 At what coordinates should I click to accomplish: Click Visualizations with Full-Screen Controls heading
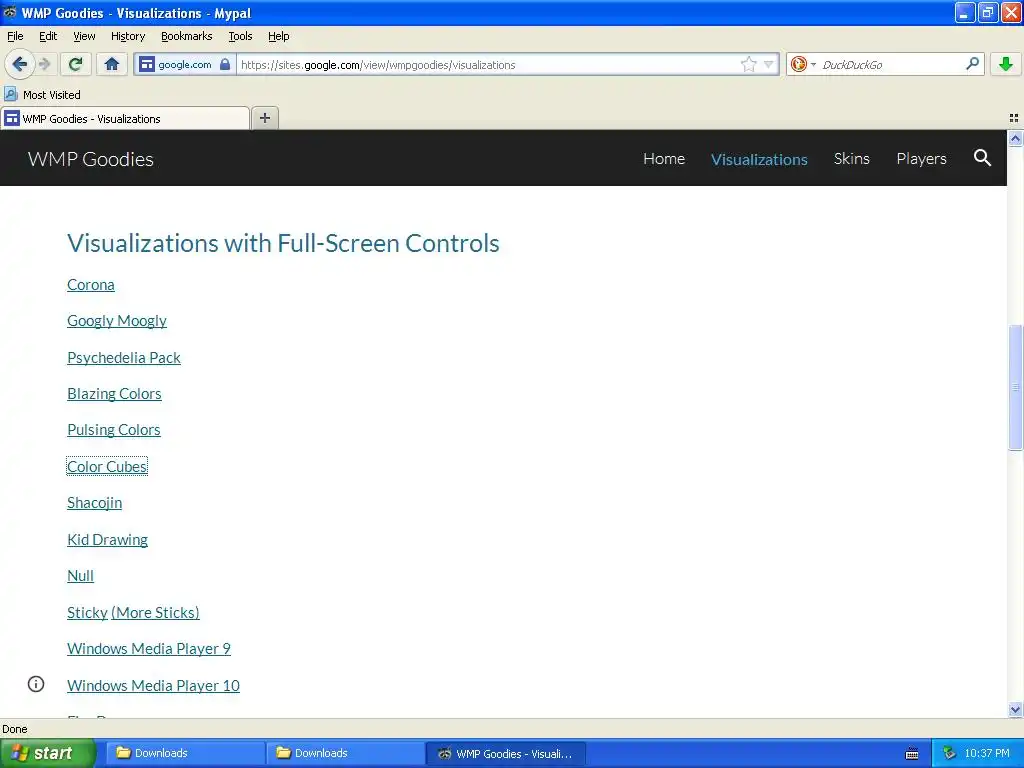[x=283, y=243]
